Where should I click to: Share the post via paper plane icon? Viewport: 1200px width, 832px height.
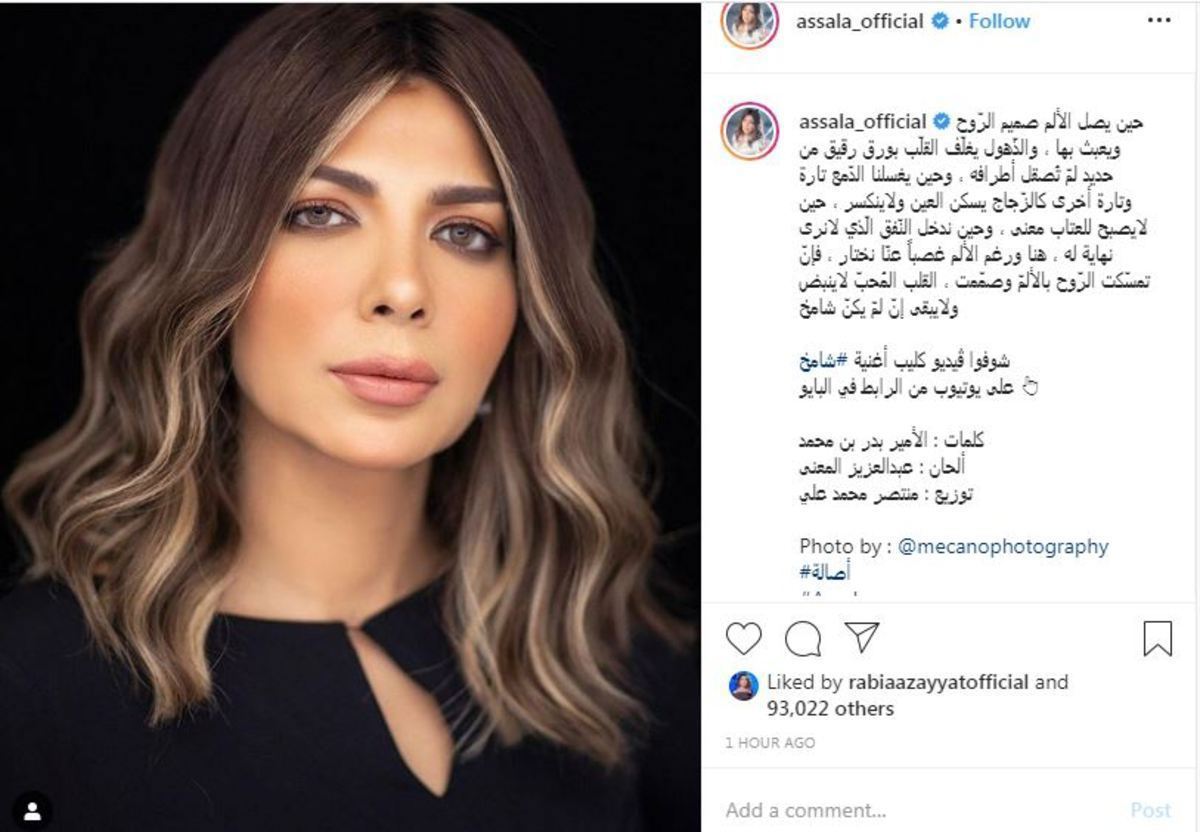click(x=861, y=637)
